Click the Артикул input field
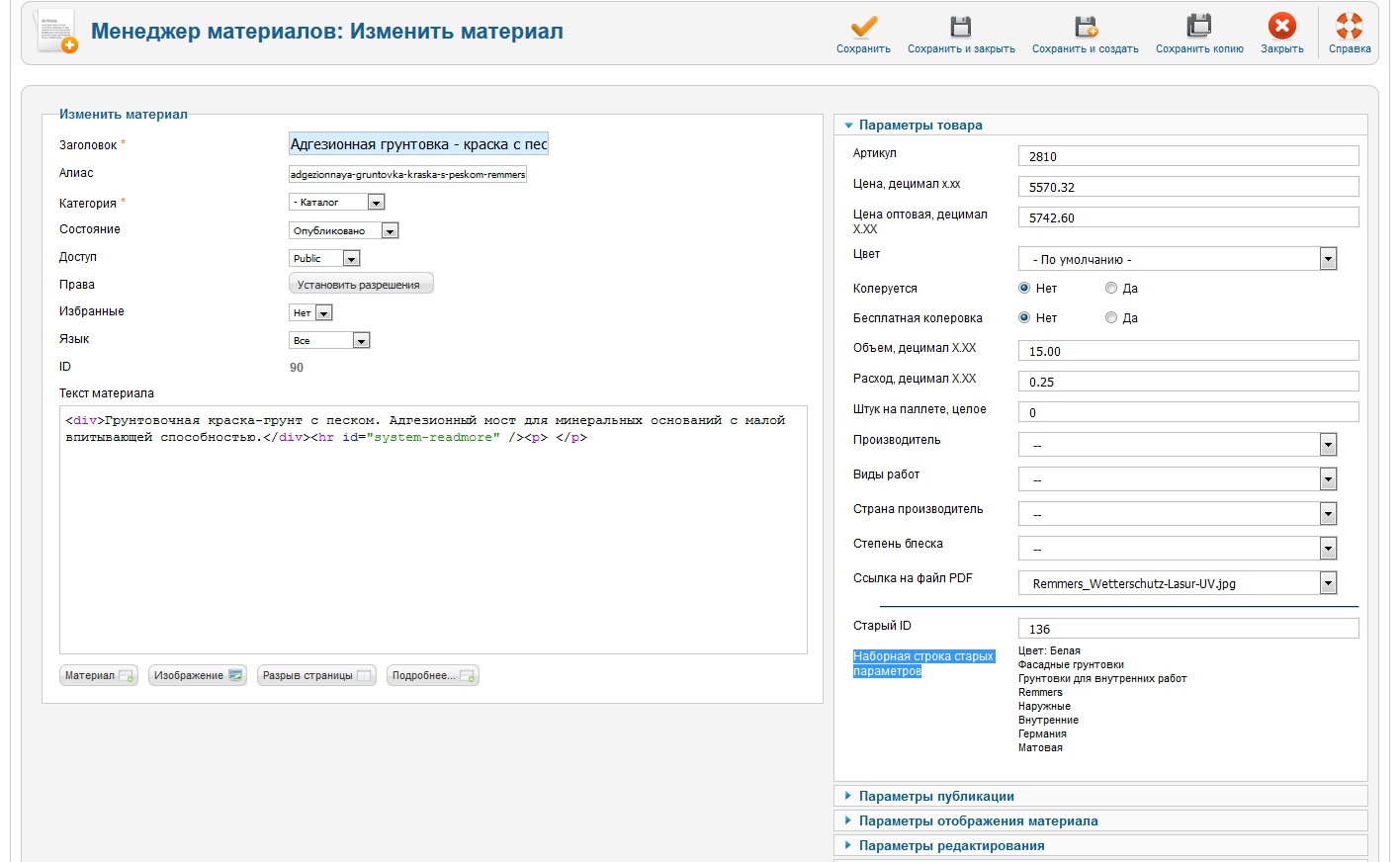Viewport: 1400px width, 862px height. (x=1187, y=156)
